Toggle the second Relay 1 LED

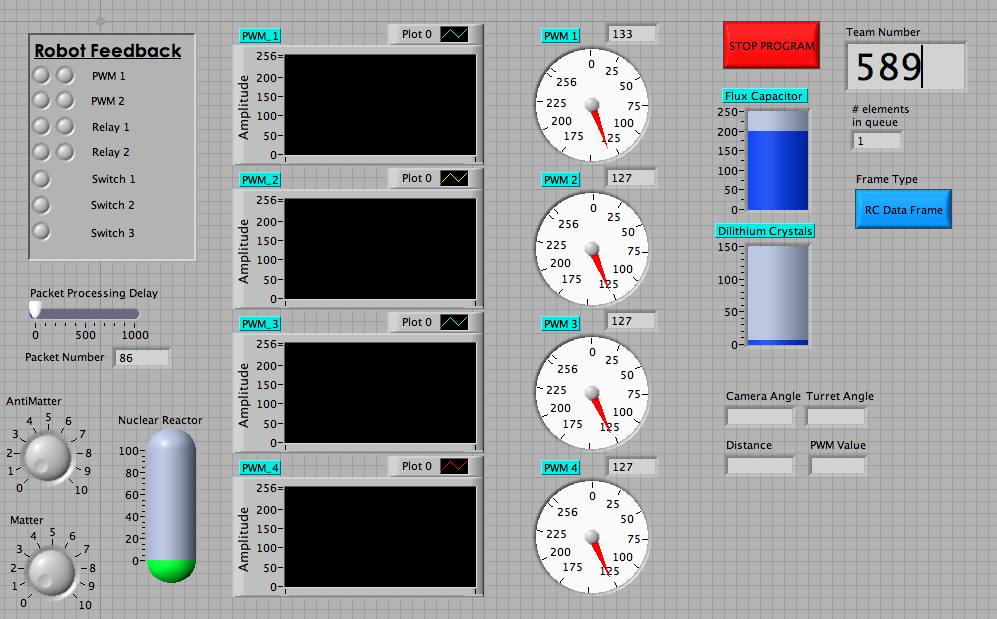(65, 126)
